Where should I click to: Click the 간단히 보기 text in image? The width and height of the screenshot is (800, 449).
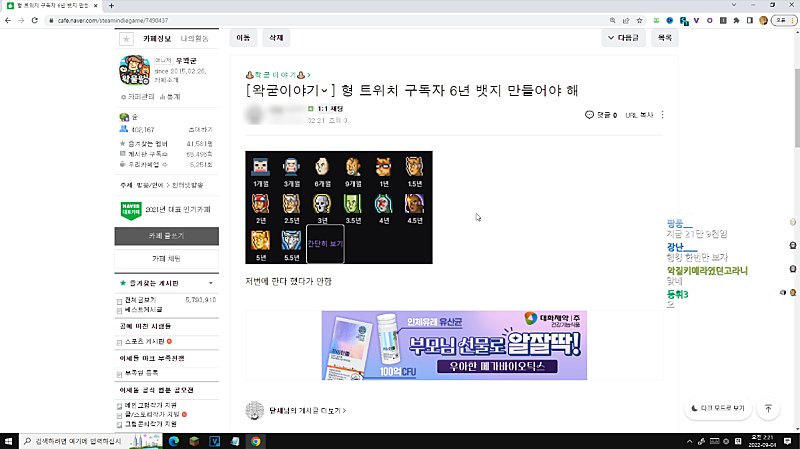tap(325, 244)
